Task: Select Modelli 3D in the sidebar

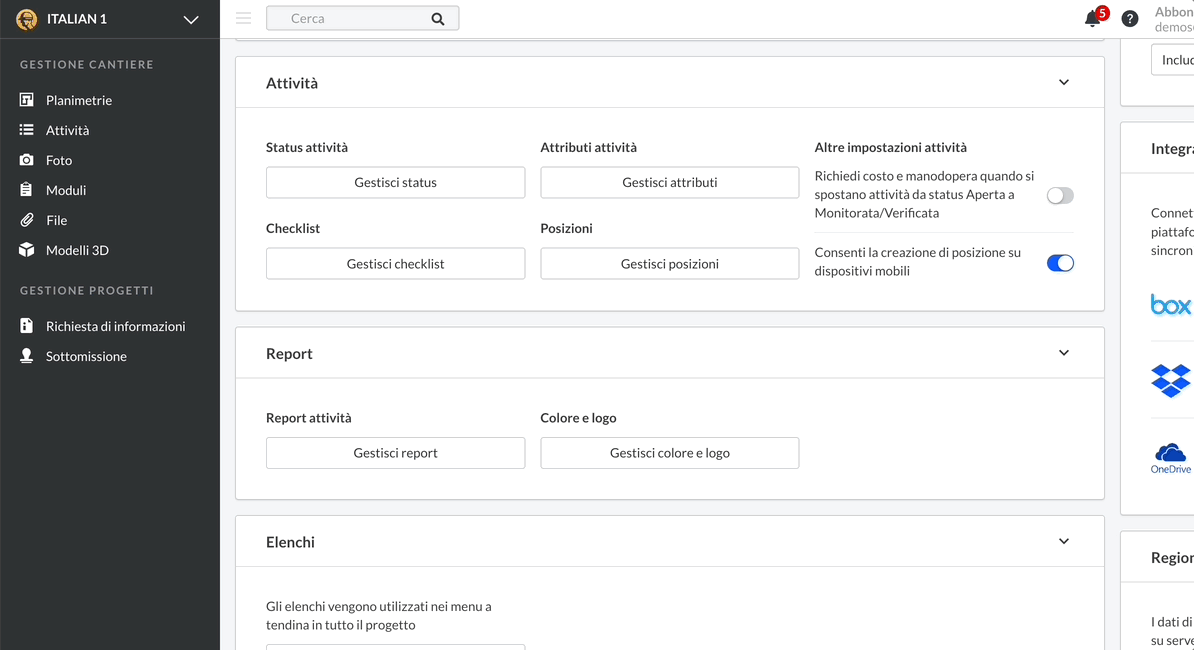Action: pos(77,250)
